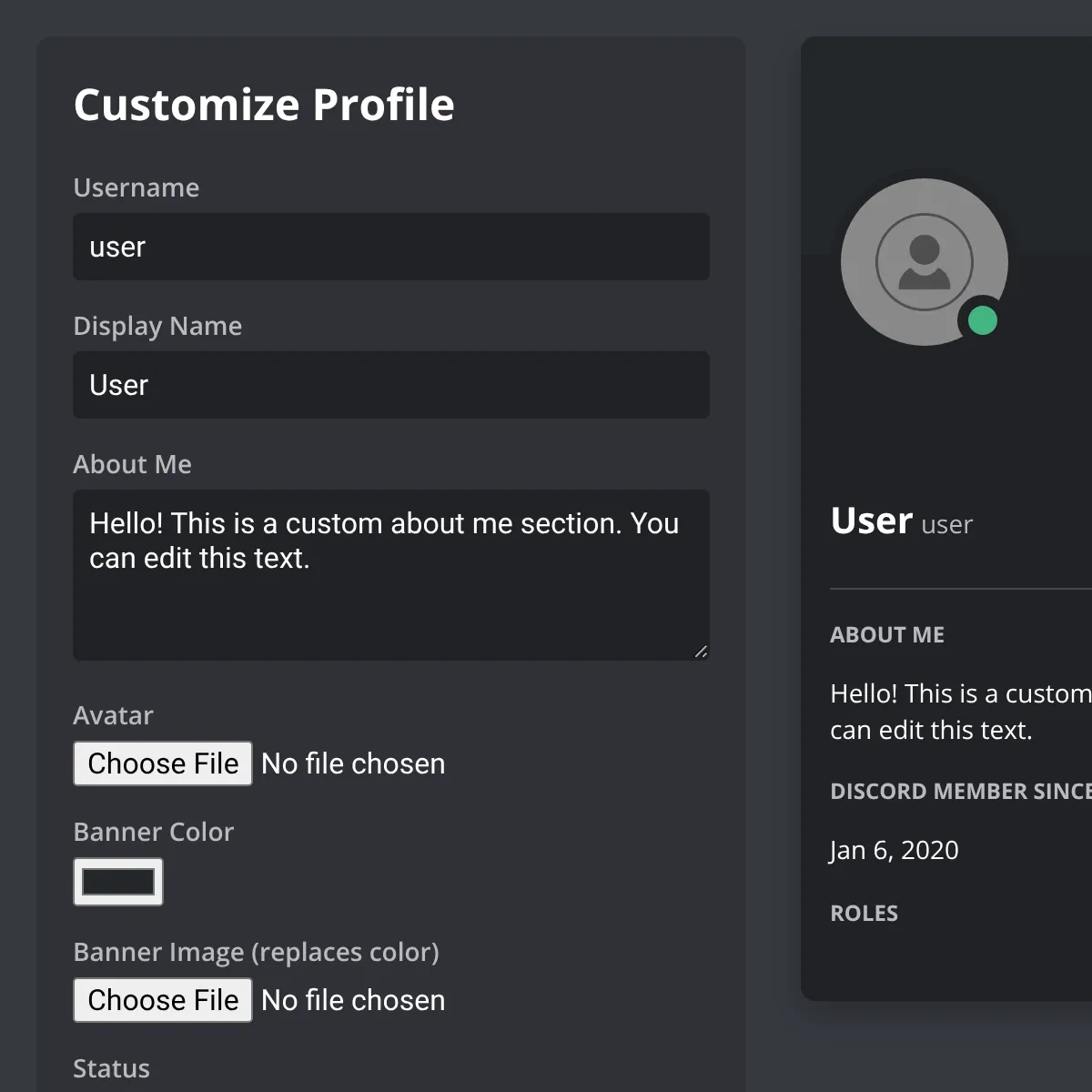Click the bold display name User in preview

871,521
